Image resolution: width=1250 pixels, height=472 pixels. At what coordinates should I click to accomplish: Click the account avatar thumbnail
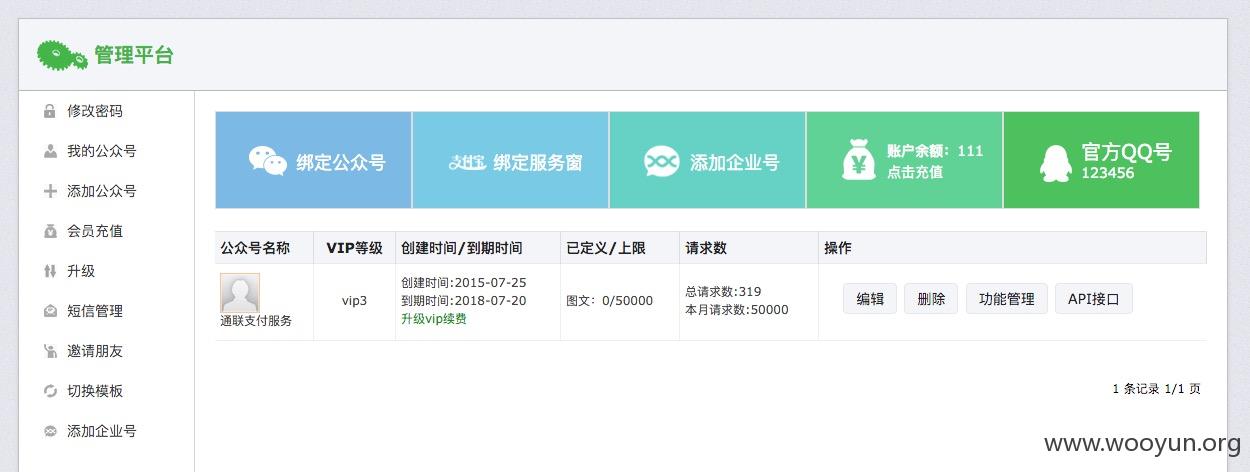(x=240, y=293)
